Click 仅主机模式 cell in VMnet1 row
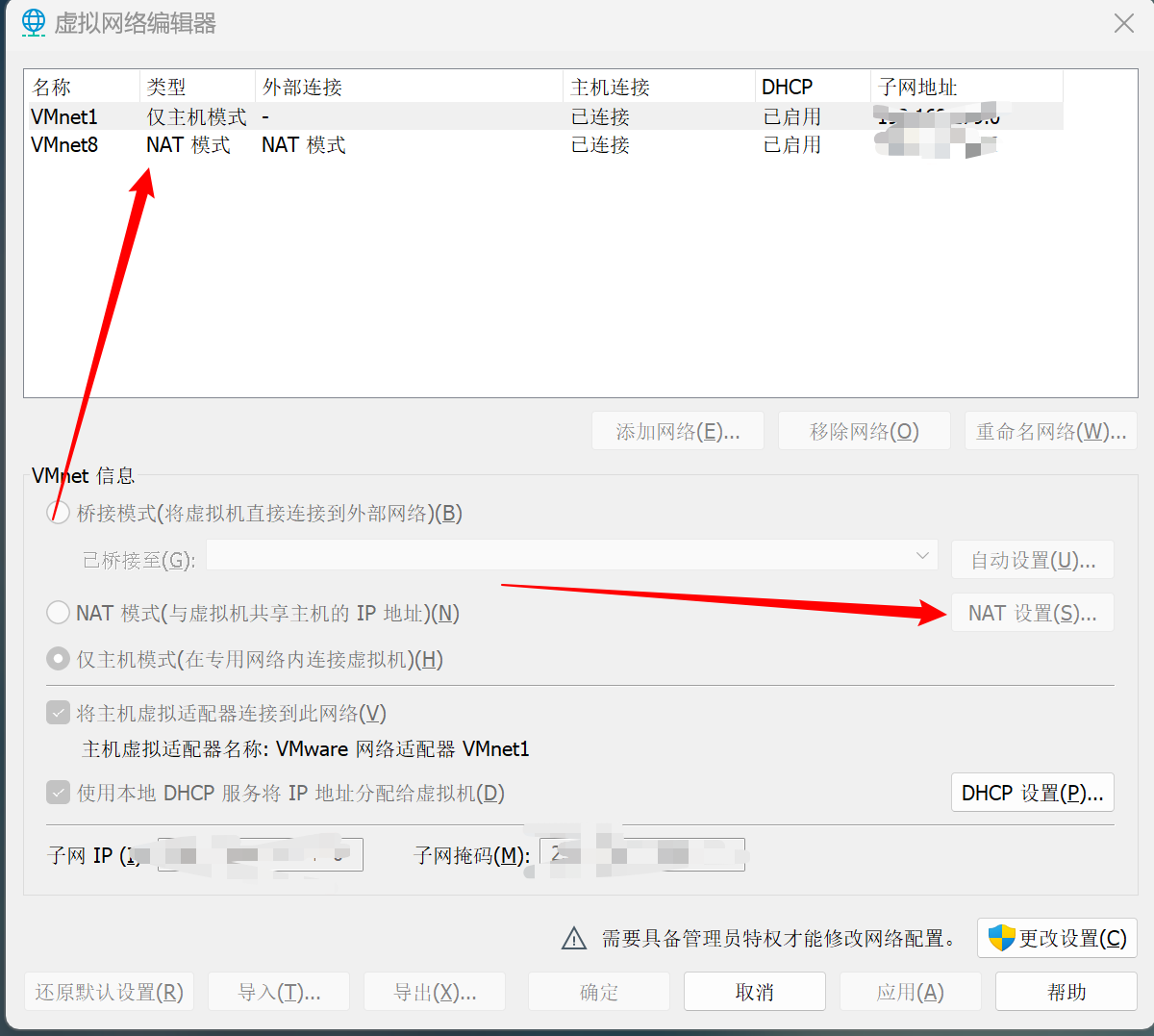 [x=196, y=116]
